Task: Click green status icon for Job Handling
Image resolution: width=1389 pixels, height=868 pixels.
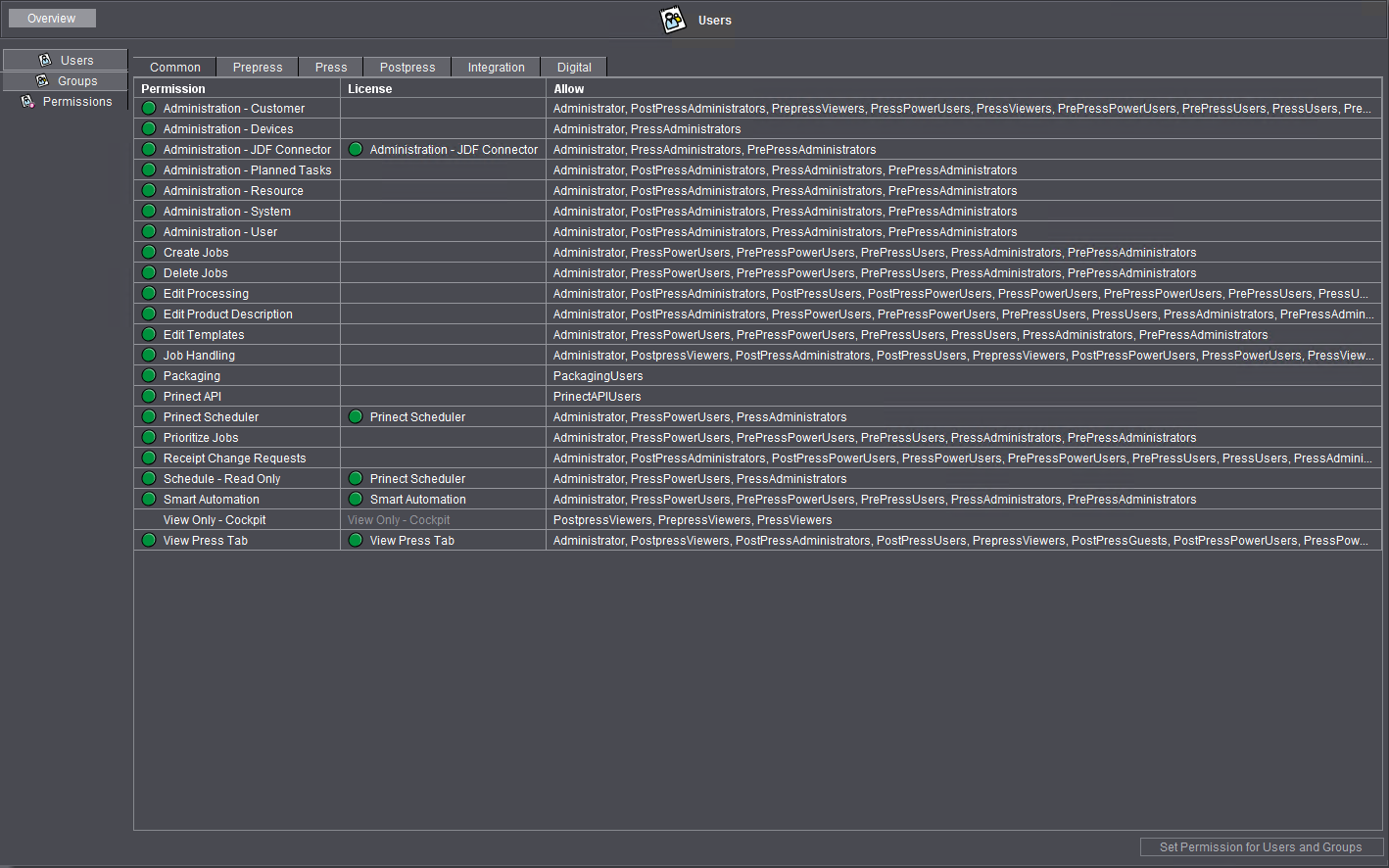Action: coord(149,355)
